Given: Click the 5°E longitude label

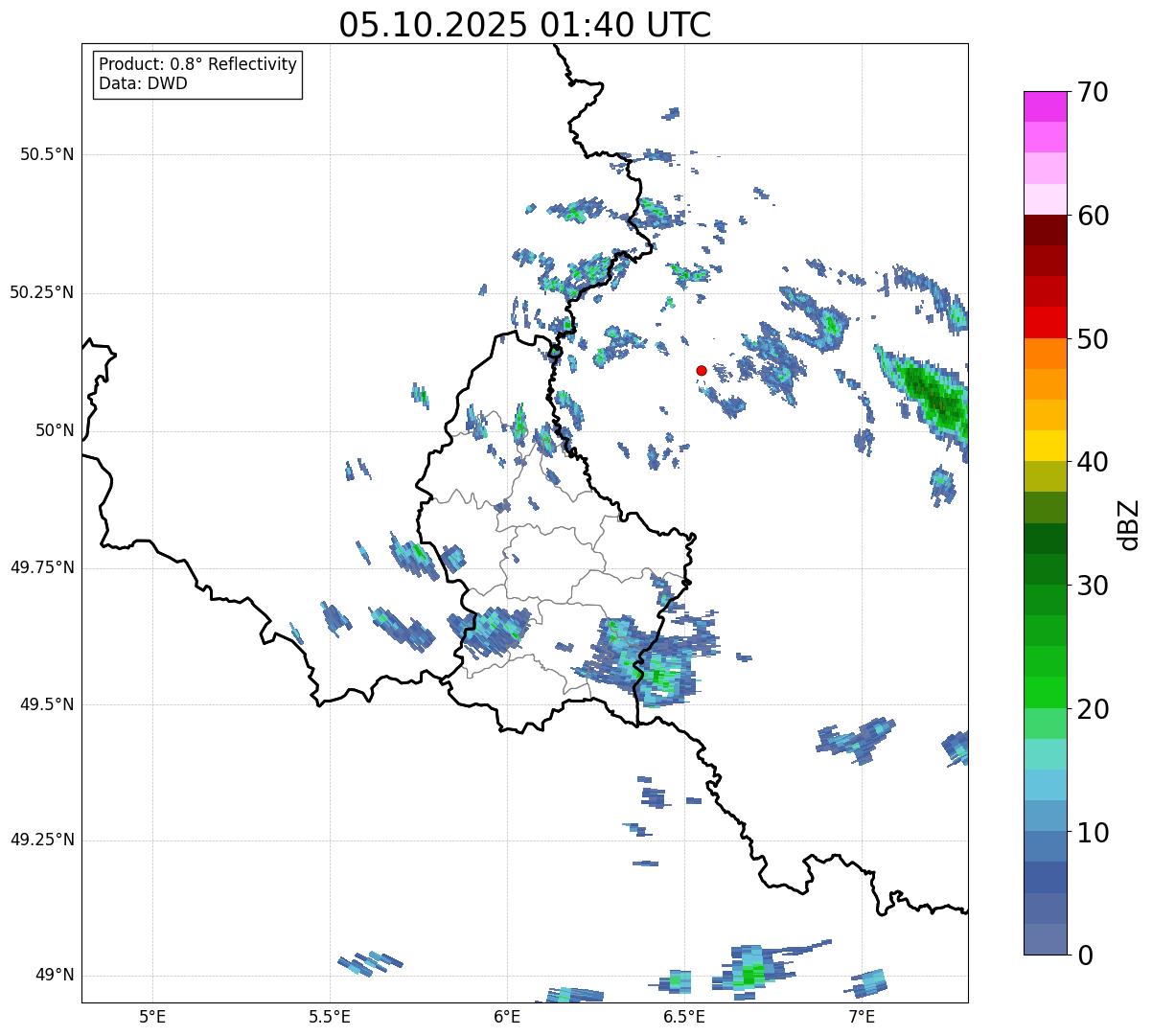Looking at the screenshot, I should click(x=152, y=1017).
